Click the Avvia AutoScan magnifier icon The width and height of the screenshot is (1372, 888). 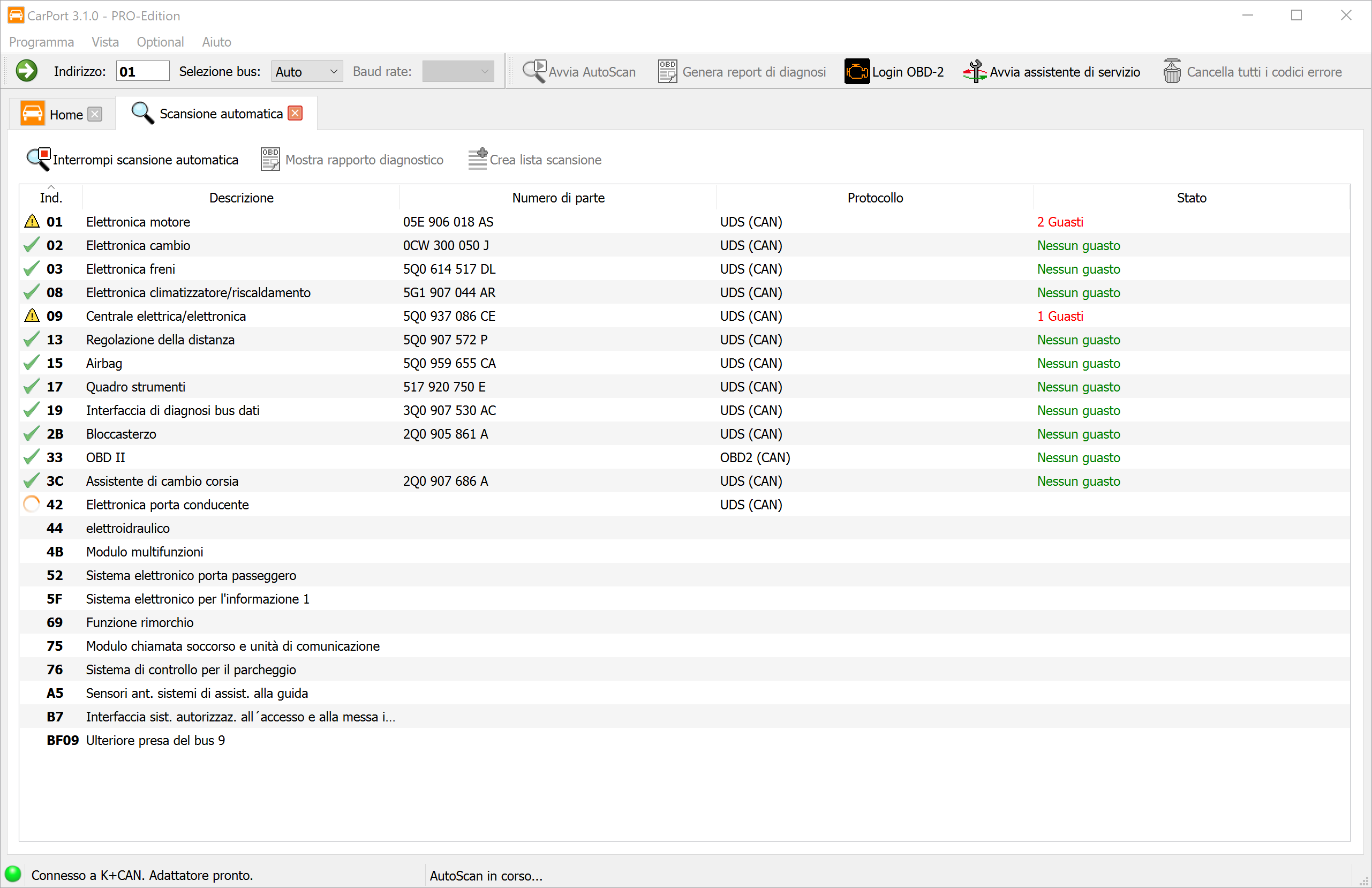click(534, 72)
